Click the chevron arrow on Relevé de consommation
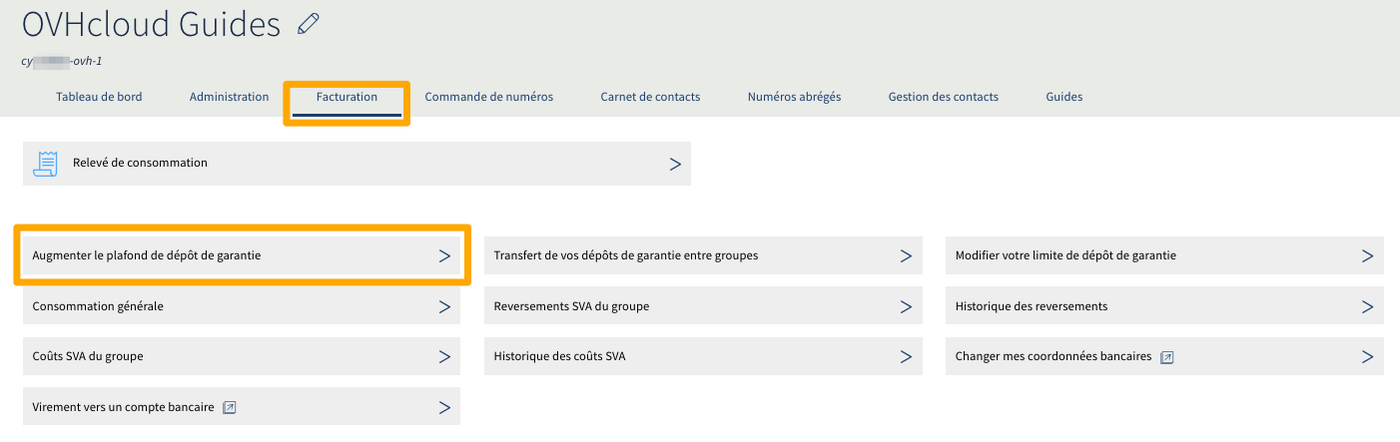This screenshot has width=1400, height=442. 675,164
